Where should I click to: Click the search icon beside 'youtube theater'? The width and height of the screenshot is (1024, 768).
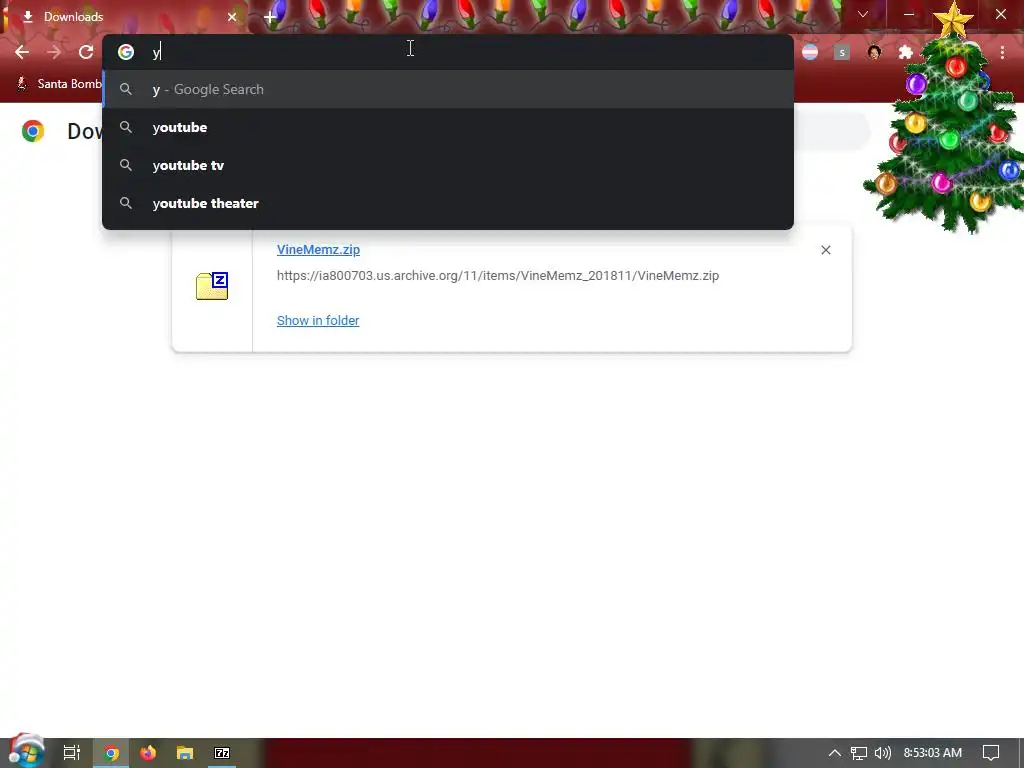click(x=126, y=203)
